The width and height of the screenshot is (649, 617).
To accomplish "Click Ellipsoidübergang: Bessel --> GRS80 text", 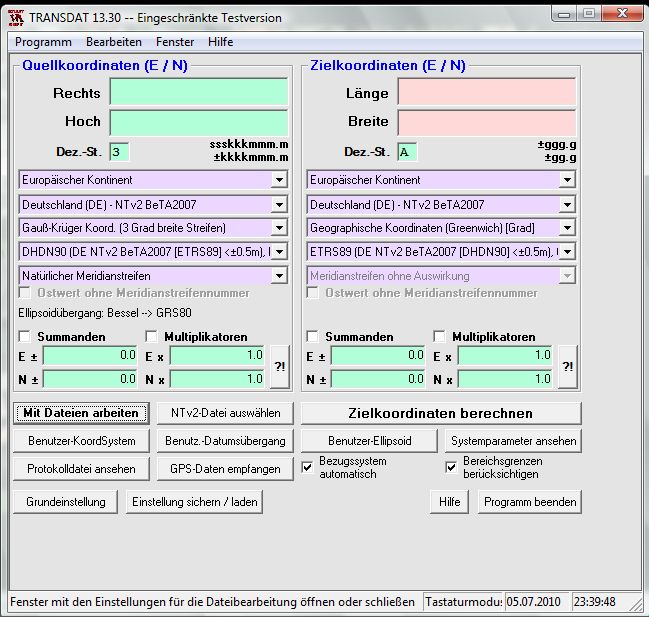I will point(105,313).
